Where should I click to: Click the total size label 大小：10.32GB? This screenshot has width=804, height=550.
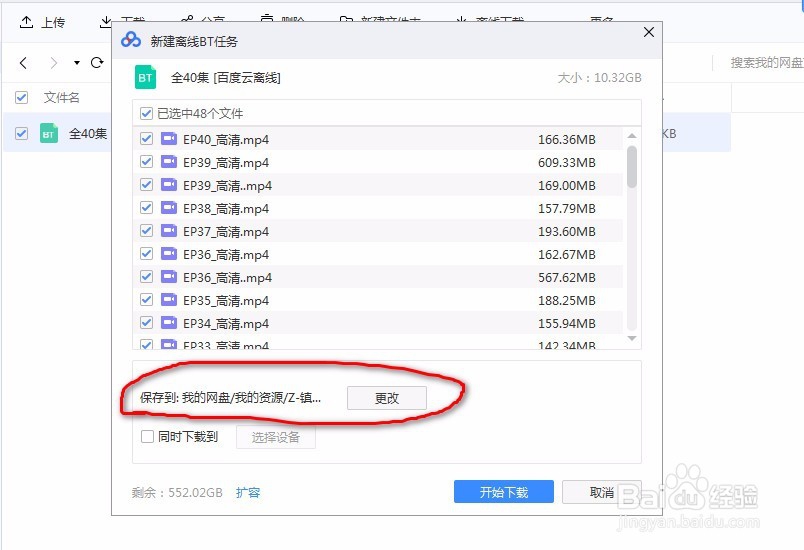point(599,78)
